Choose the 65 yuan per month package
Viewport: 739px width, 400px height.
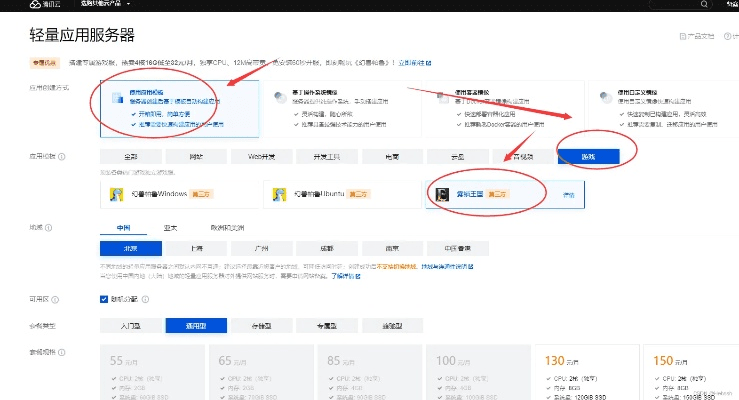[262, 372]
